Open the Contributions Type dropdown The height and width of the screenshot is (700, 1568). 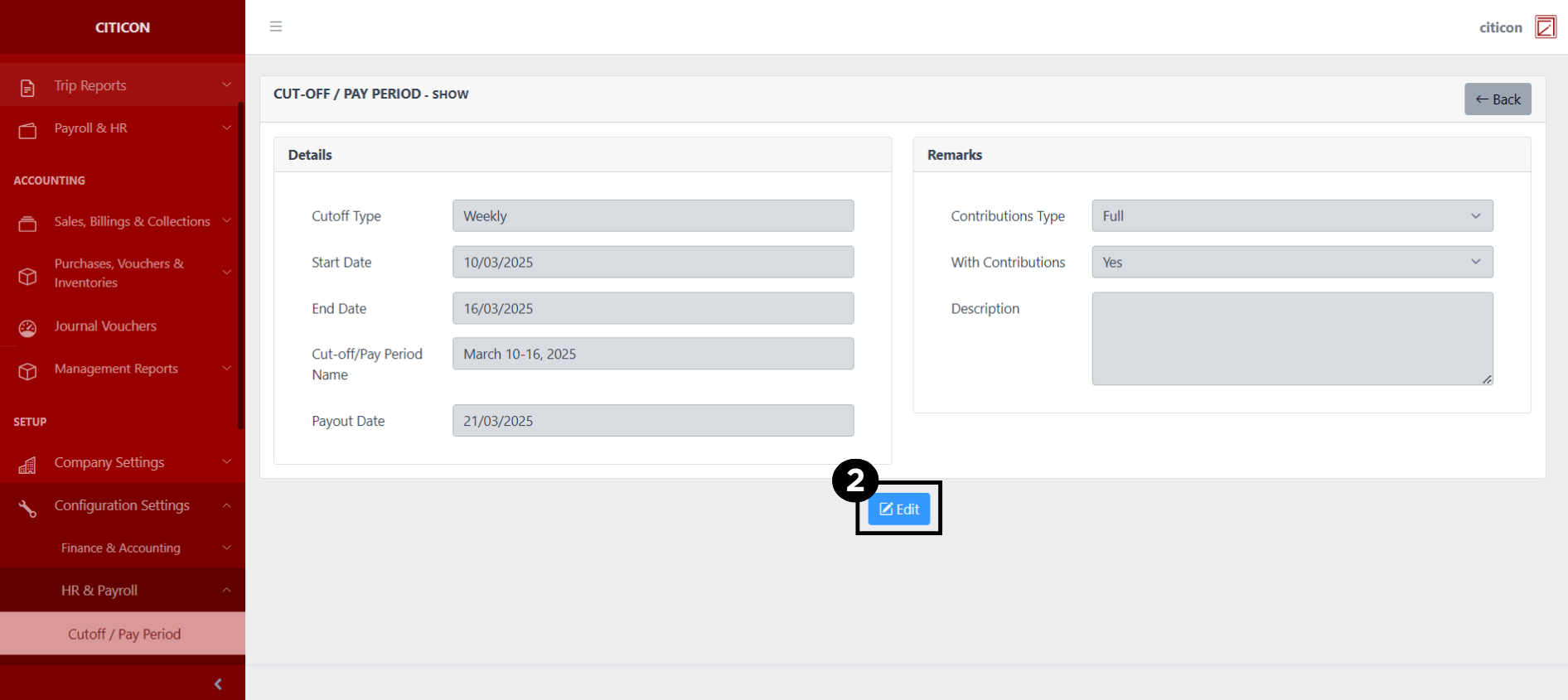pos(1291,216)
